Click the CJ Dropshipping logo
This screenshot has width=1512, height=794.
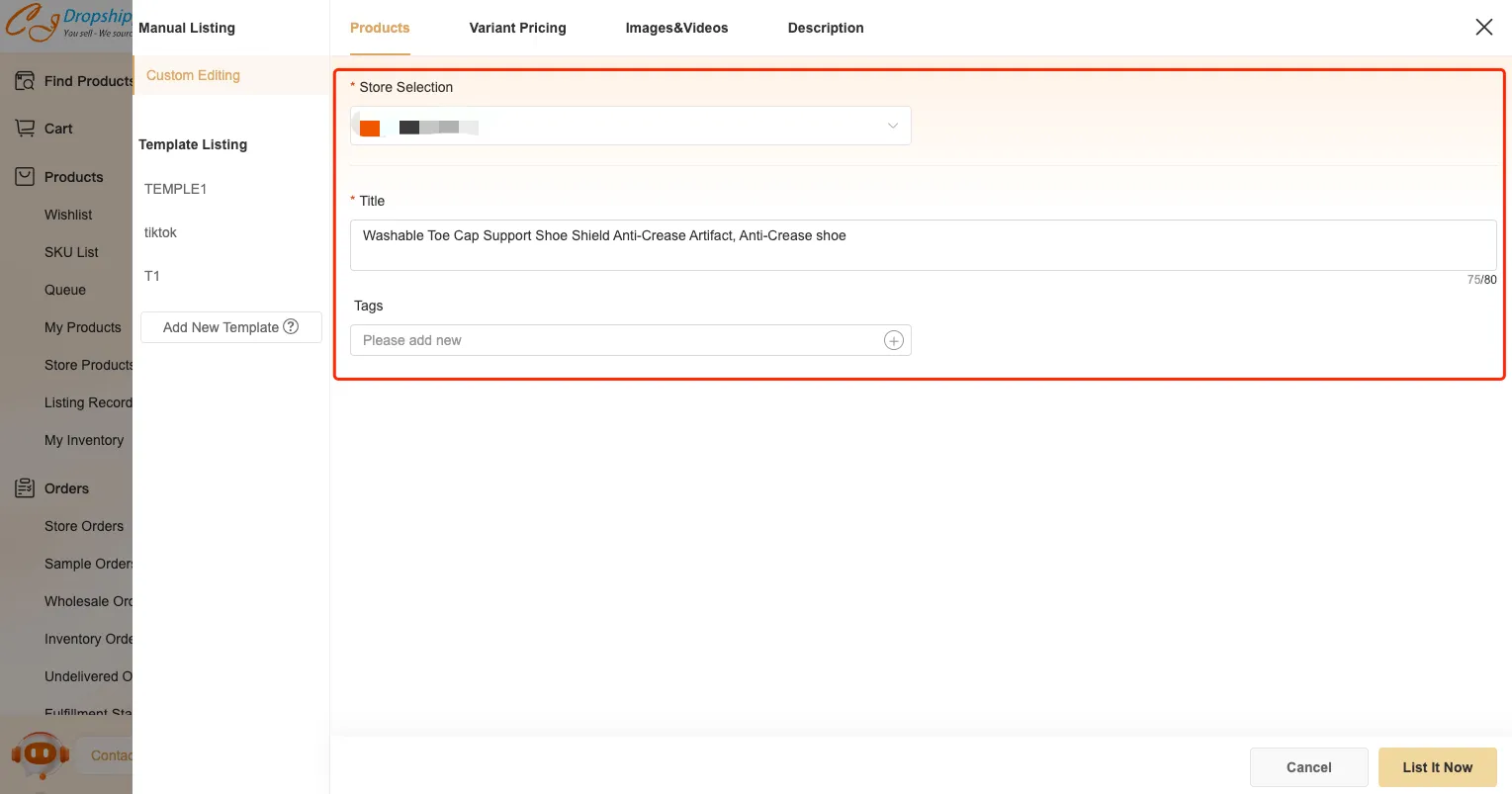(x=66, y=24)
